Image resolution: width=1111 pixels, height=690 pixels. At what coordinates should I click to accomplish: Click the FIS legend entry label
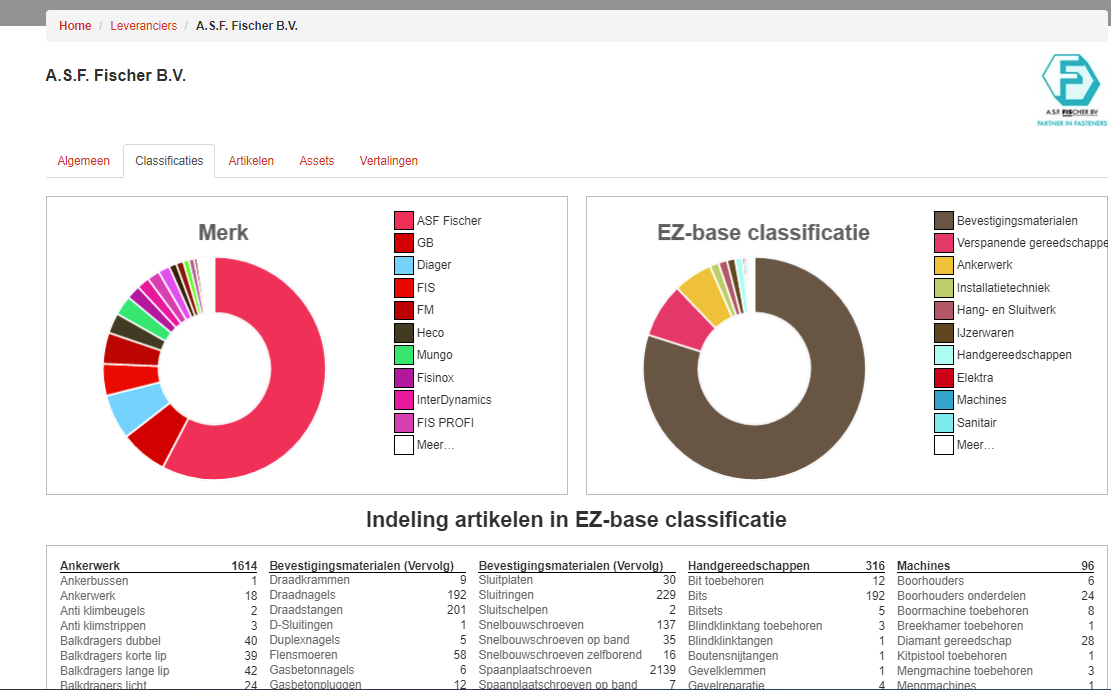point(426,288)
